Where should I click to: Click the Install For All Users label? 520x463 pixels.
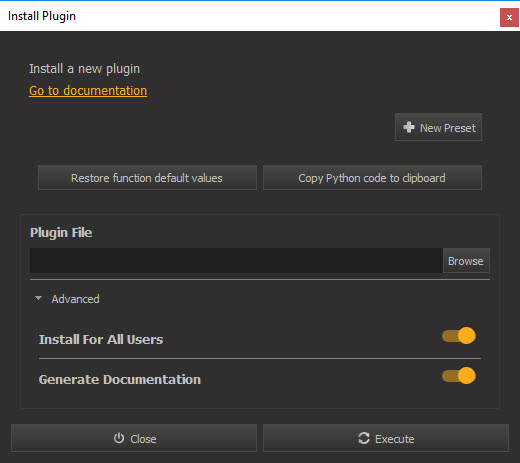(101, 339)
